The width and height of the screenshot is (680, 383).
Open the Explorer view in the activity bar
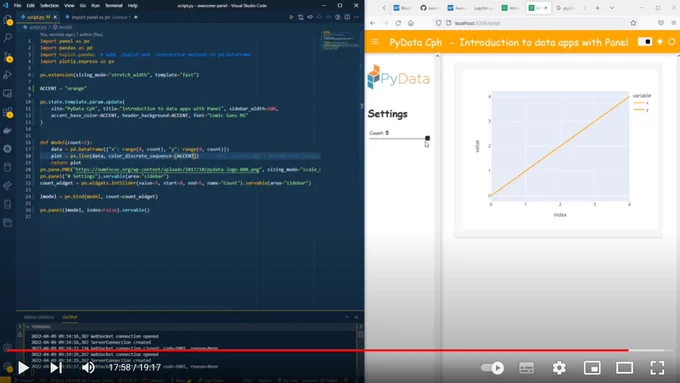click(7, 20)
